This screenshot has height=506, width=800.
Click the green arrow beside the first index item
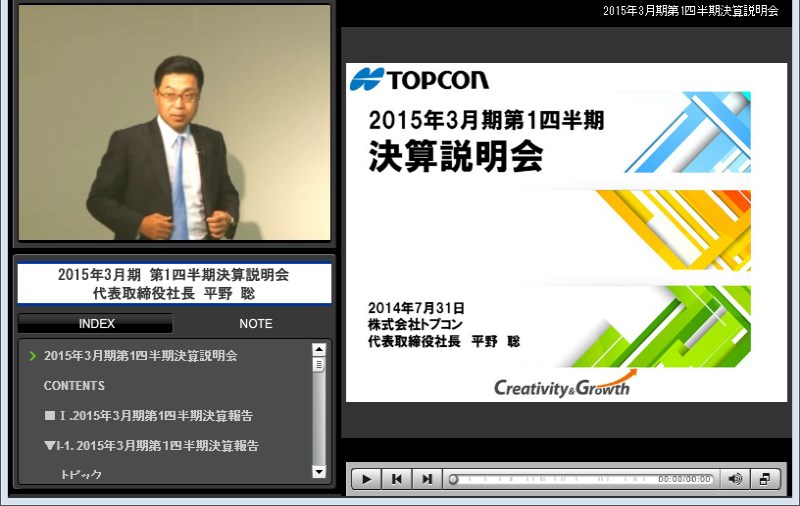click(x=33, y=356)
